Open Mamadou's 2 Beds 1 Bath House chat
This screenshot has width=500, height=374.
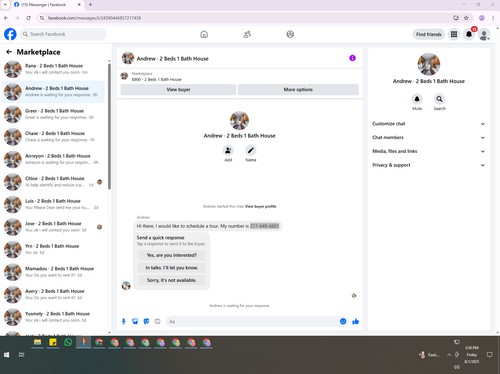click(53, 272)
